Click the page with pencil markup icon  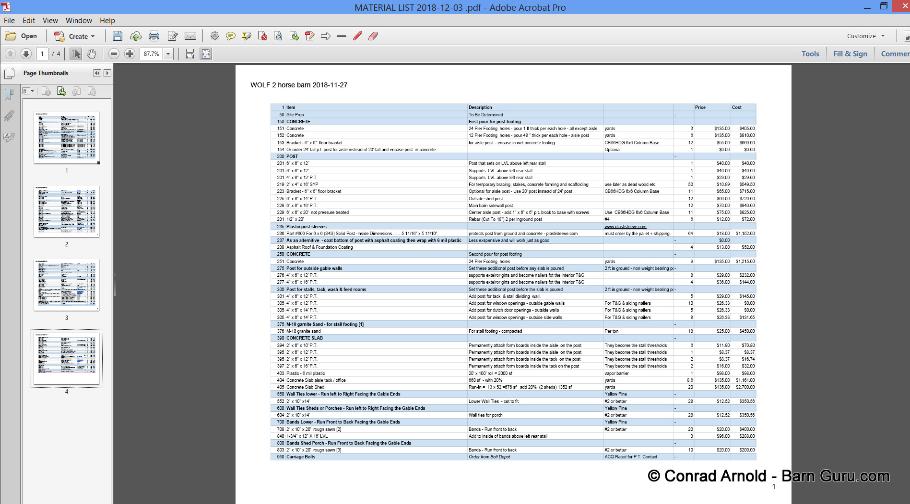click(279, 36)
